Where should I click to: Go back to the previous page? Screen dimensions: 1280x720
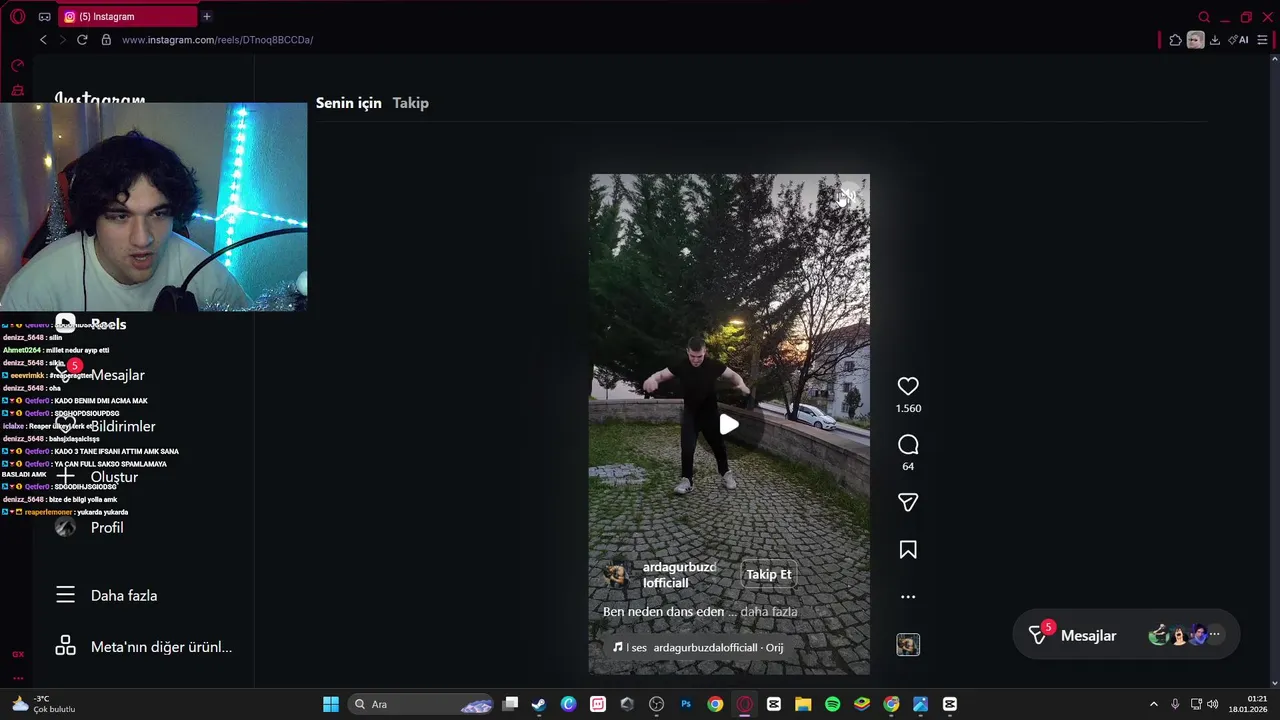(x=43, y=40)
